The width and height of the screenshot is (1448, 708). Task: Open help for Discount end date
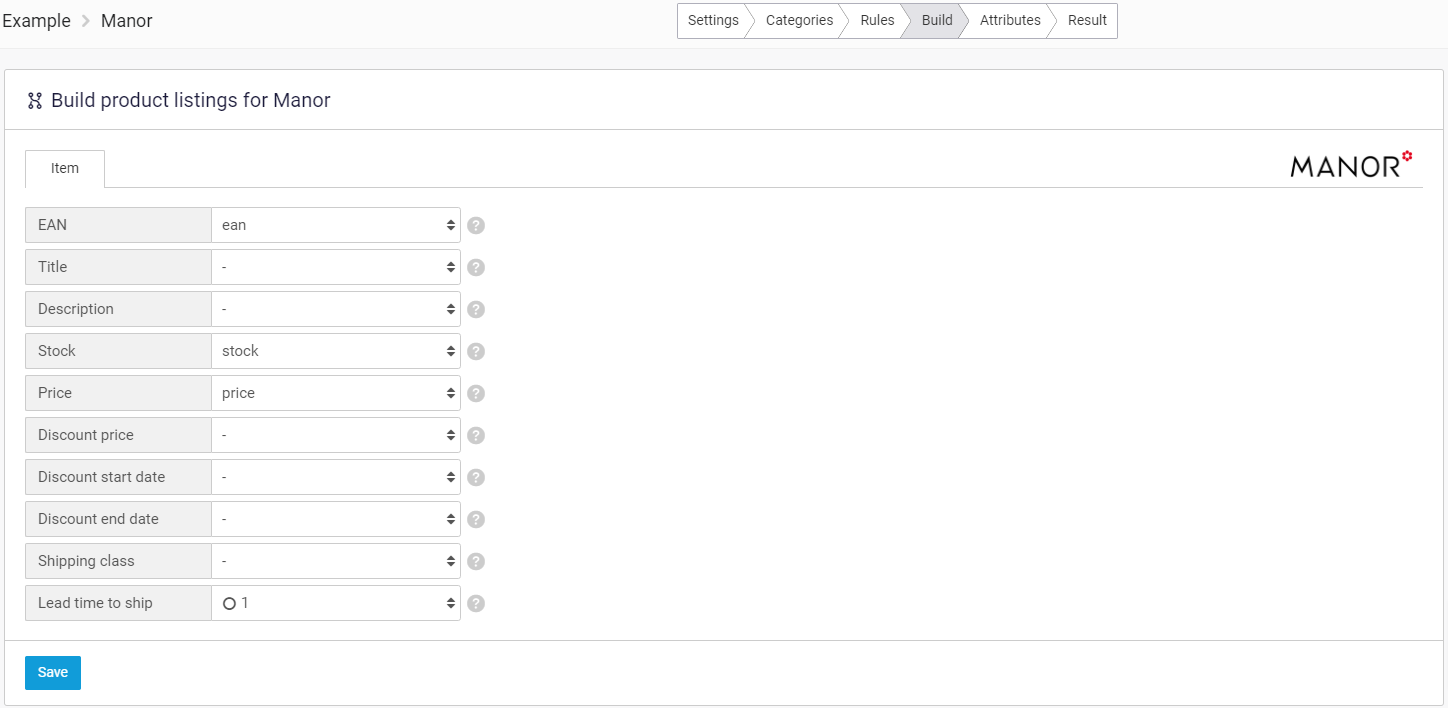tap(475, 519)
